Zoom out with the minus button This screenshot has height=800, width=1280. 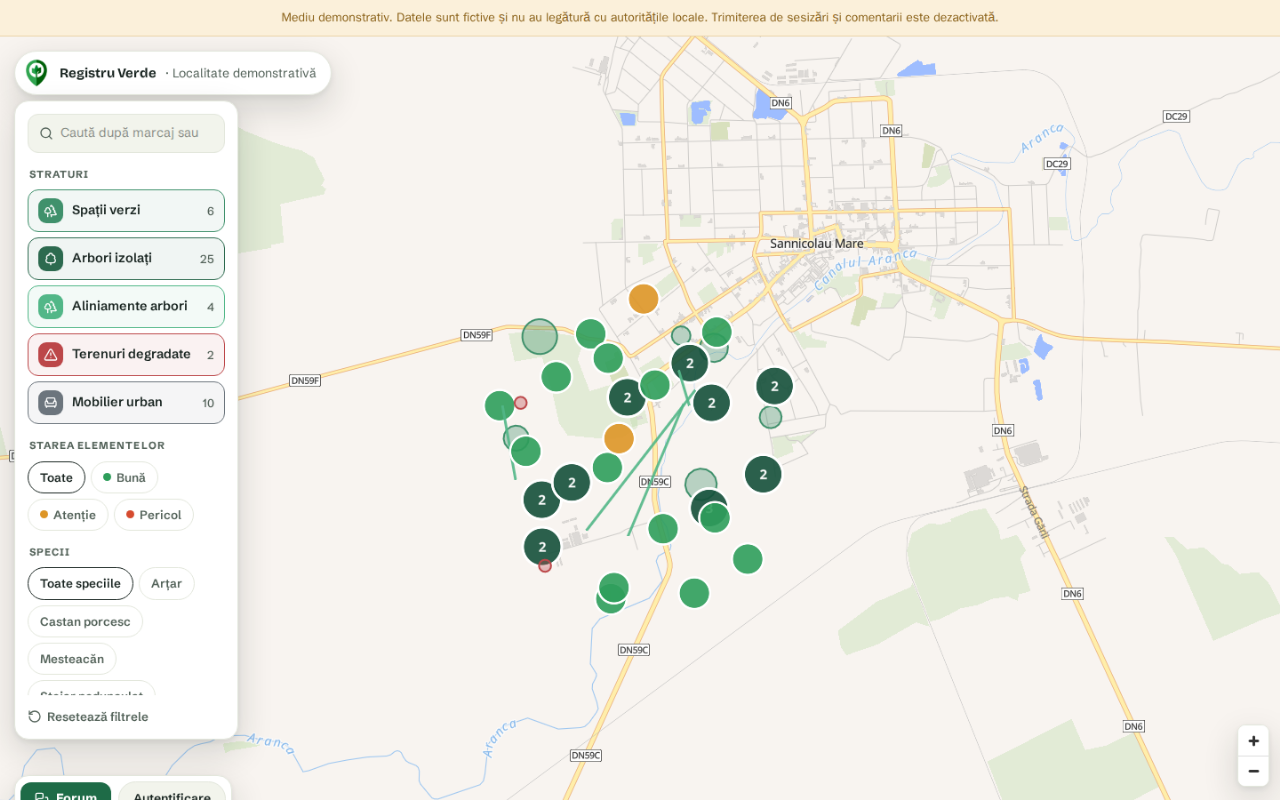coord(1253,771)
